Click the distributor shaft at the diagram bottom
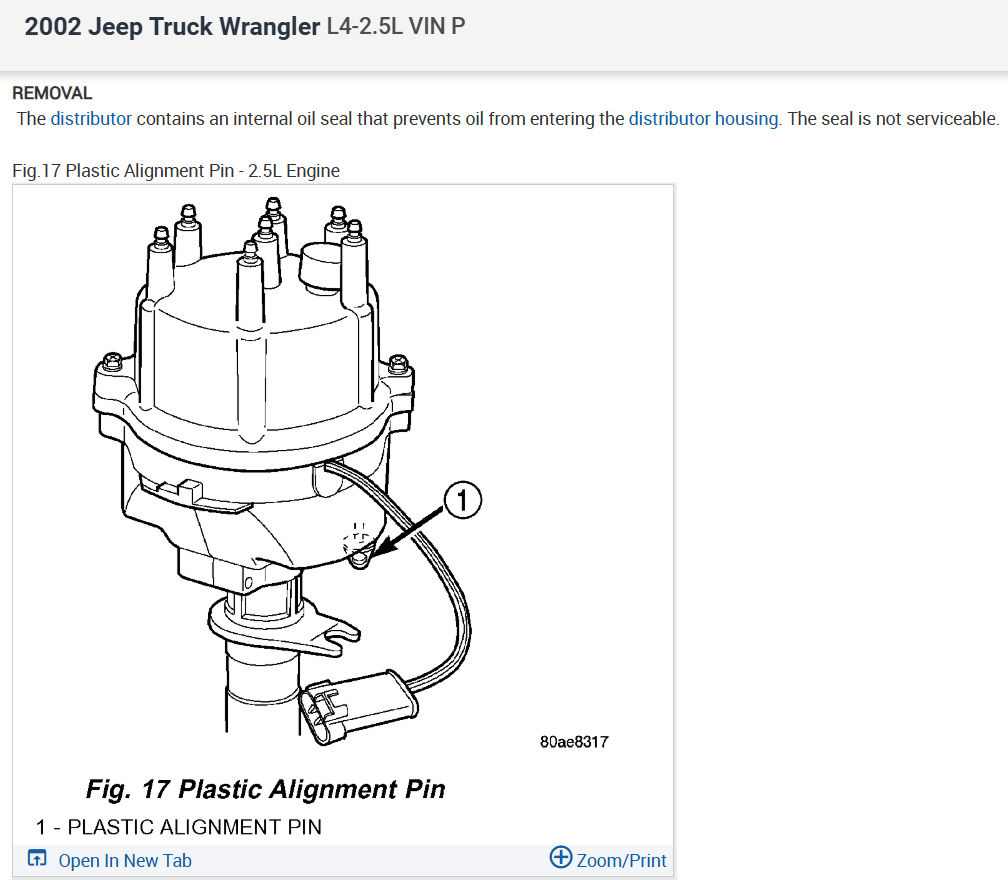Image resolution: width=1008 pixels, height=880 pixels. click(262, 694)
